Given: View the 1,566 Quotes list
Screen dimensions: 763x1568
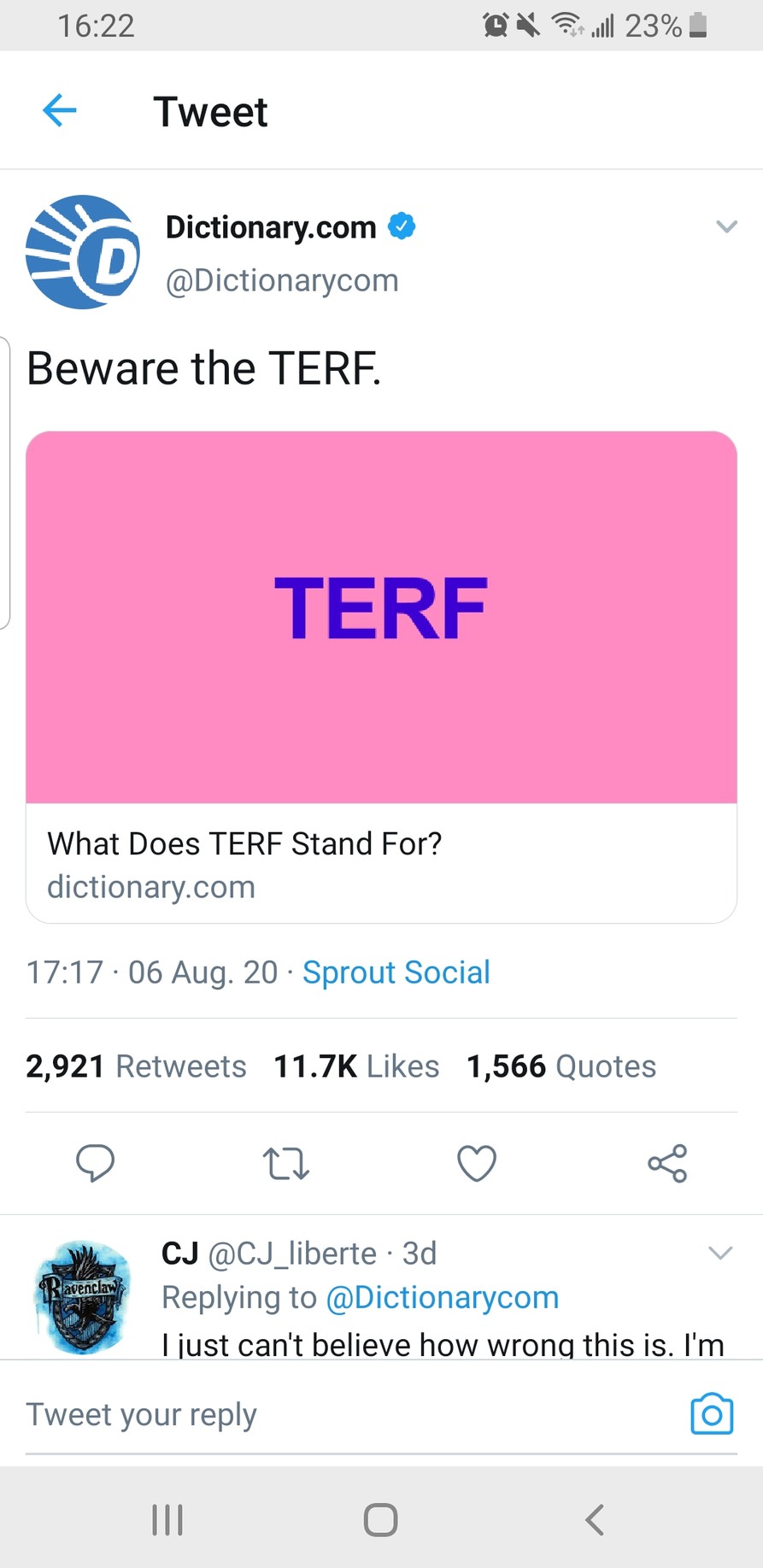Looking at the screenshot, I should [561, 1066].
